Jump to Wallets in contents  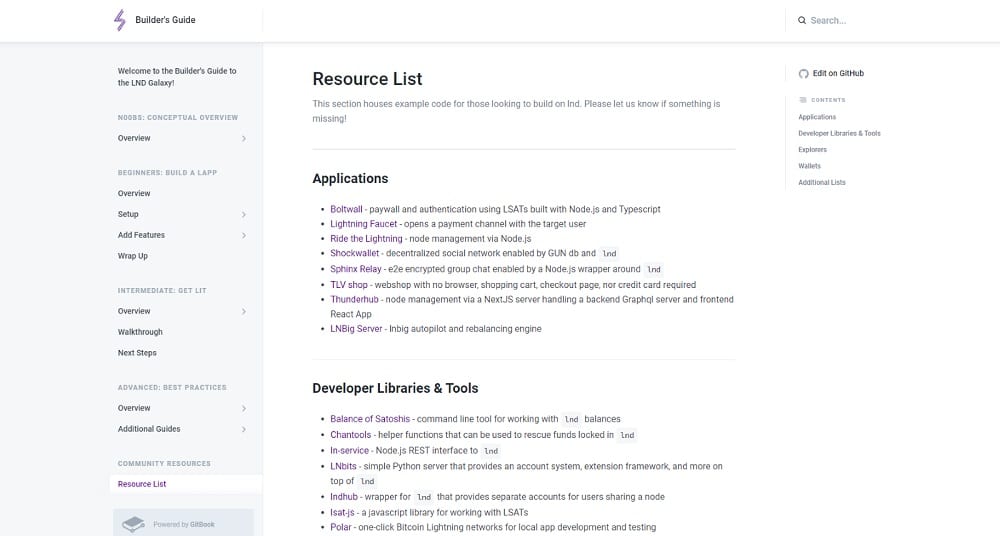point(809,166)
